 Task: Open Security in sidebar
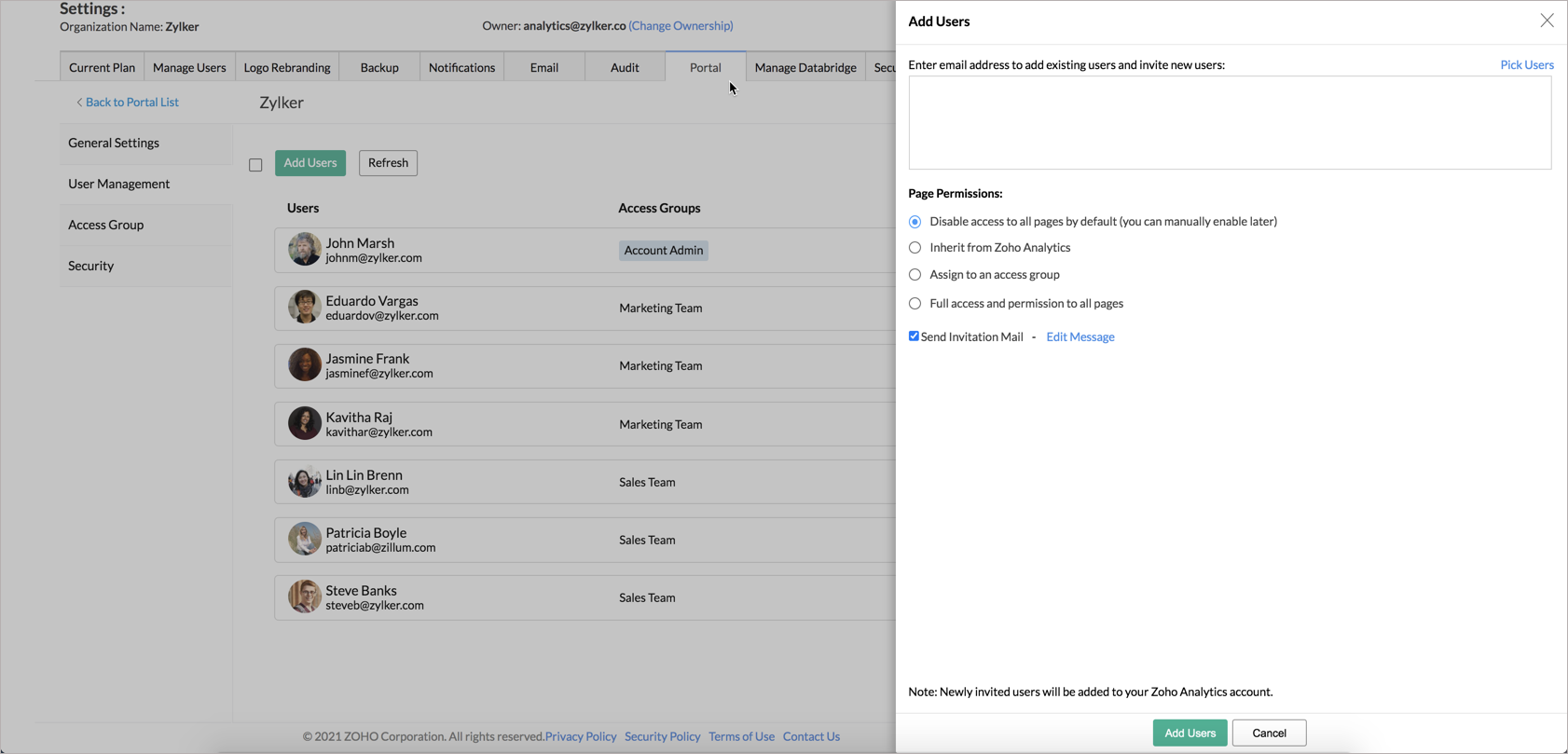(x=146, y=267)
